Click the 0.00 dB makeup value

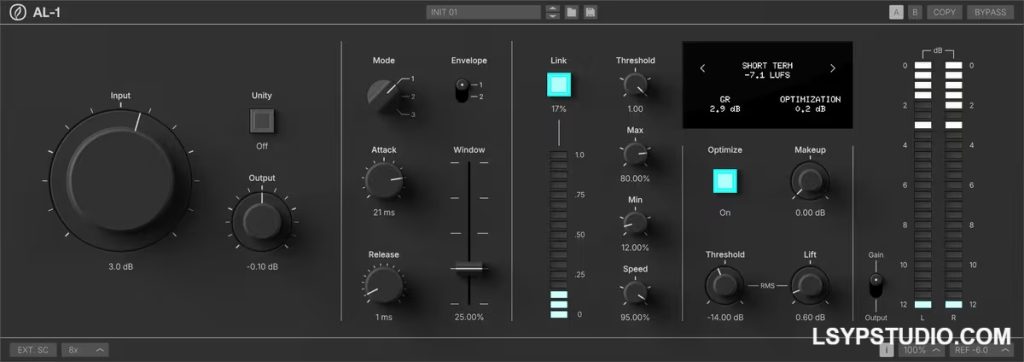point(810,212)
